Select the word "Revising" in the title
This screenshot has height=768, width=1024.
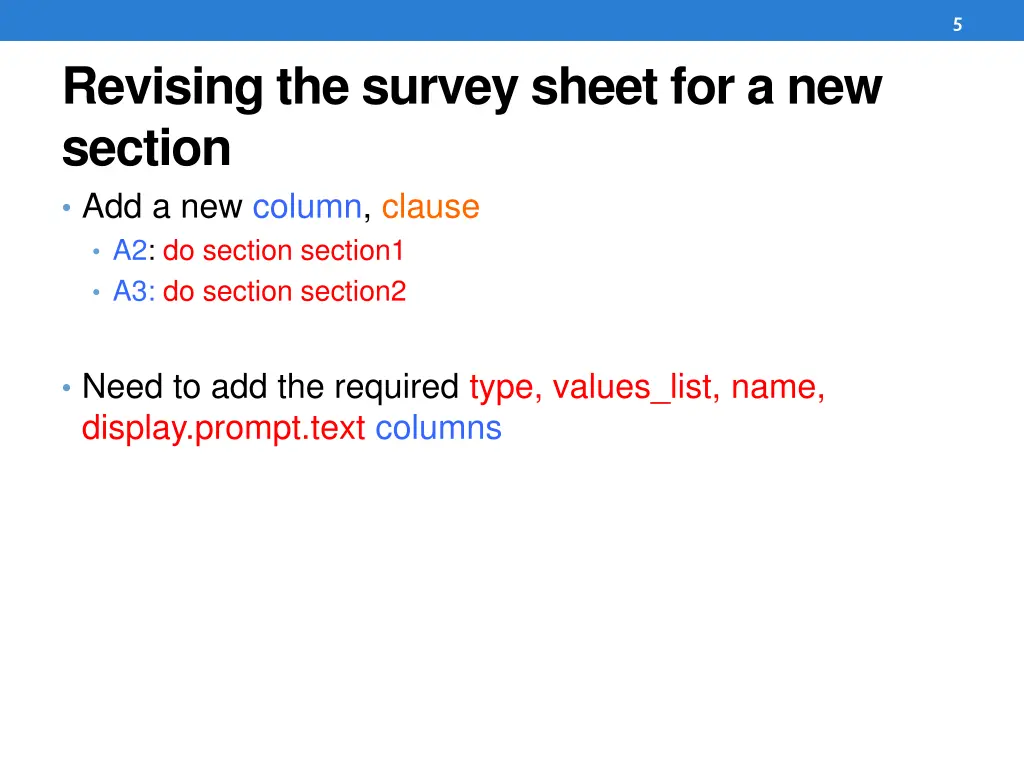(162, 87)
